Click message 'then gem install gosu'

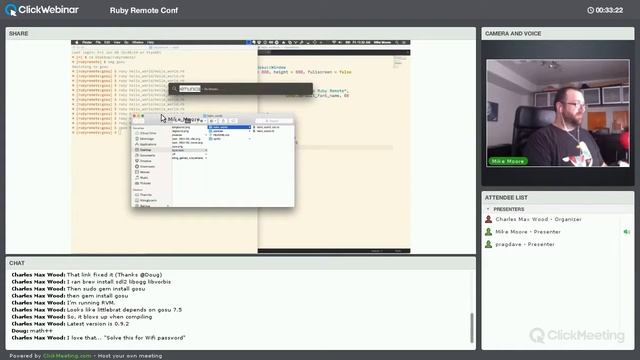pos(97,296)
